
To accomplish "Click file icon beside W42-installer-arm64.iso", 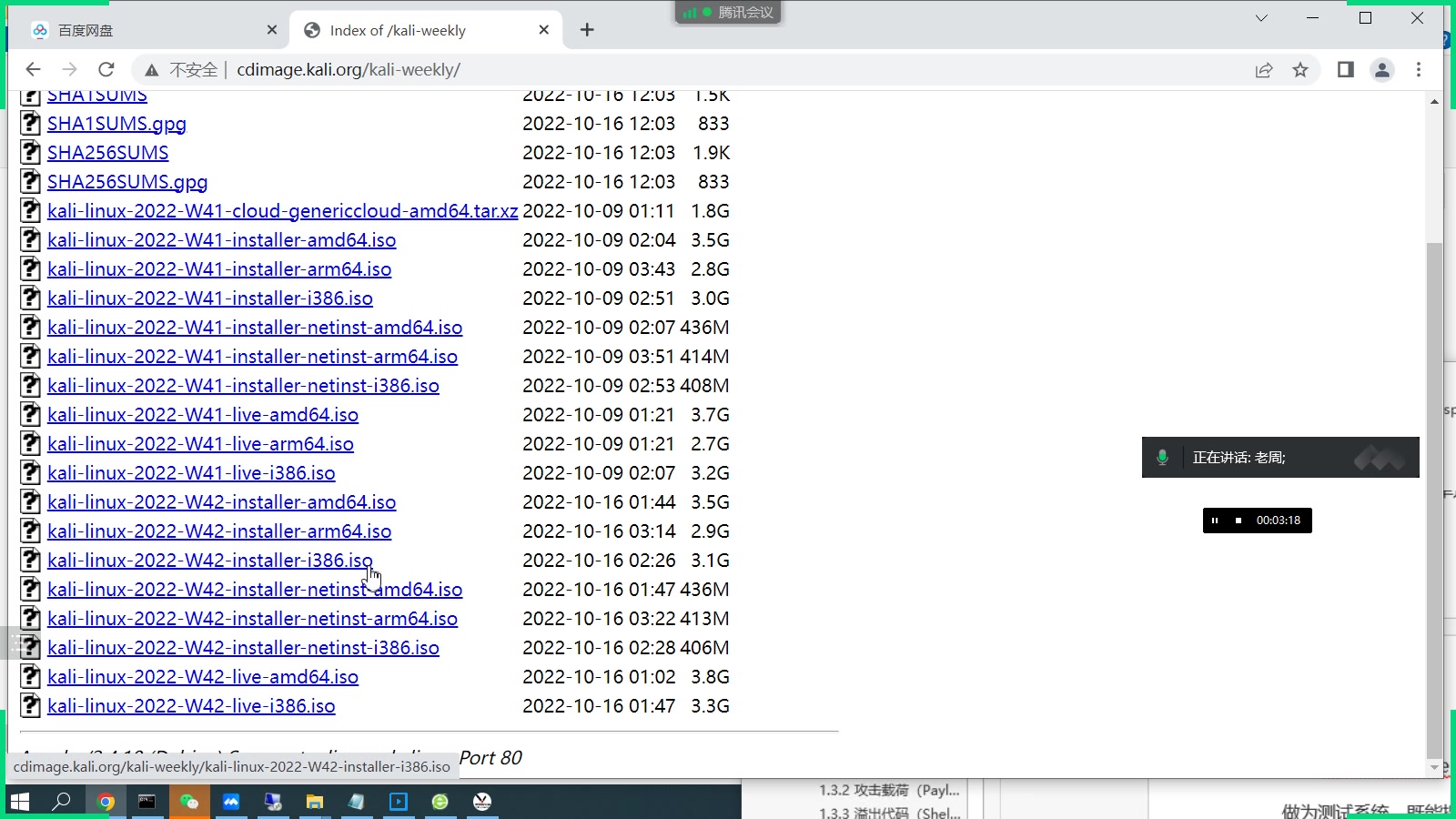I will click(31, 531).
